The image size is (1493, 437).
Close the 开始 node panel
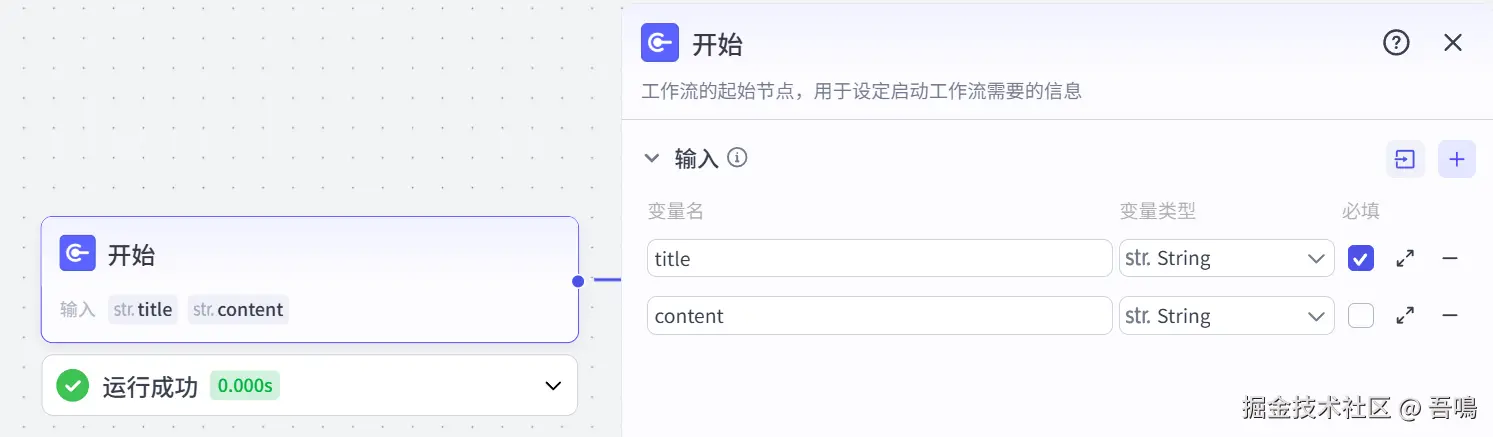[1453, 43]
